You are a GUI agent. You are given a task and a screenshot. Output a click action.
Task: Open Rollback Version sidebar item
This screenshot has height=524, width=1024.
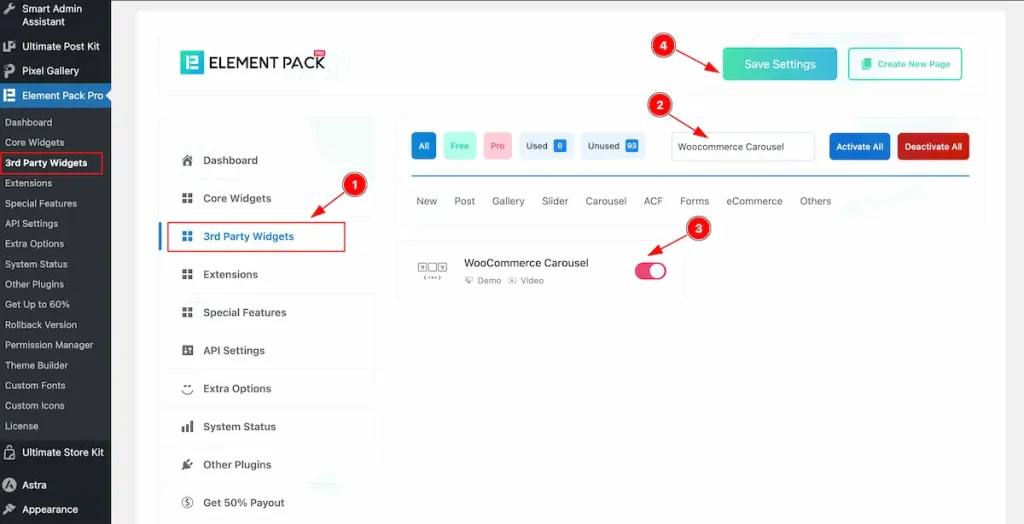41,325
